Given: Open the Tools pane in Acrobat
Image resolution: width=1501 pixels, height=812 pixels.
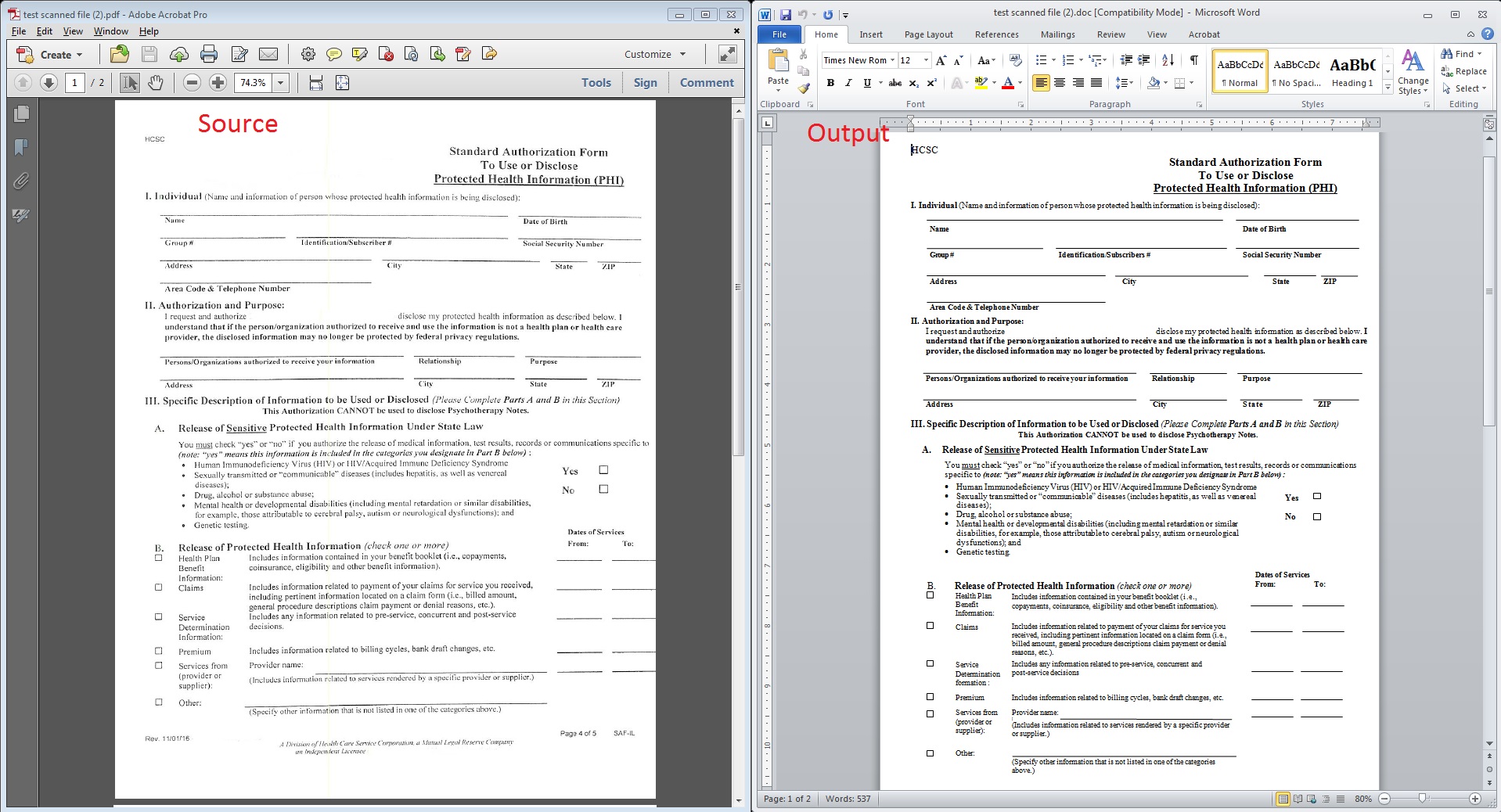Looking at the screenshot, I should pos(596,83).
